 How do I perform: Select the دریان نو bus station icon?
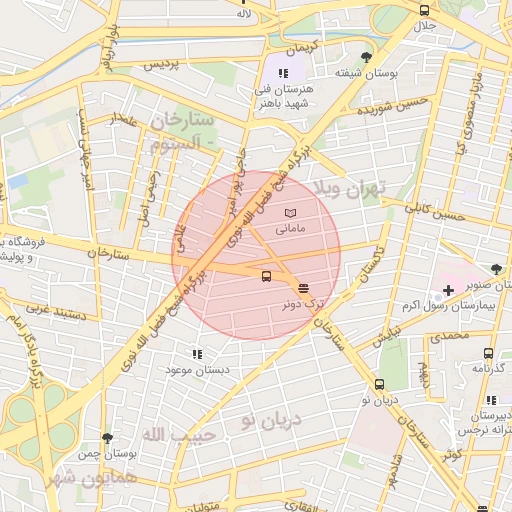(379, 384)
